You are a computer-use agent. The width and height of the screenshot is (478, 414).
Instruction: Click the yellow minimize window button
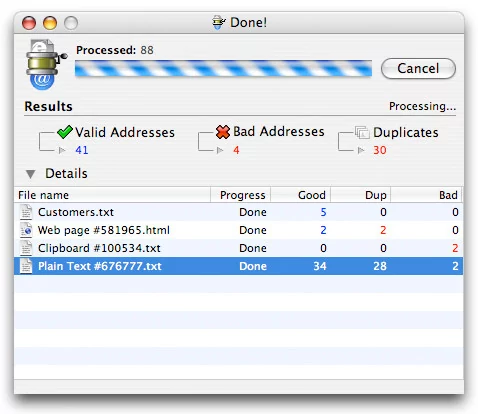coord(50,23)
